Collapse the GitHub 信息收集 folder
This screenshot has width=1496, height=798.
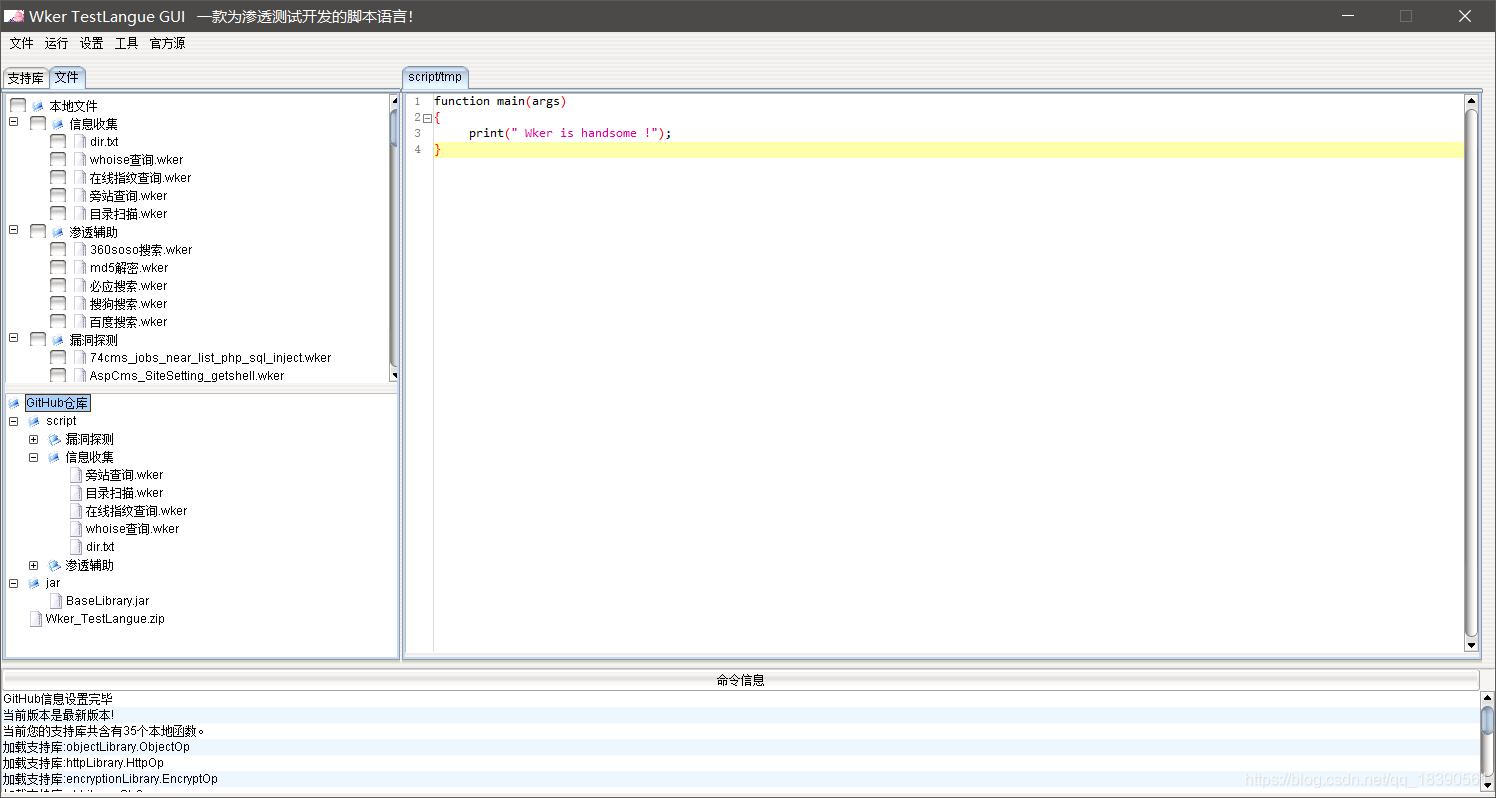point(34,457)
